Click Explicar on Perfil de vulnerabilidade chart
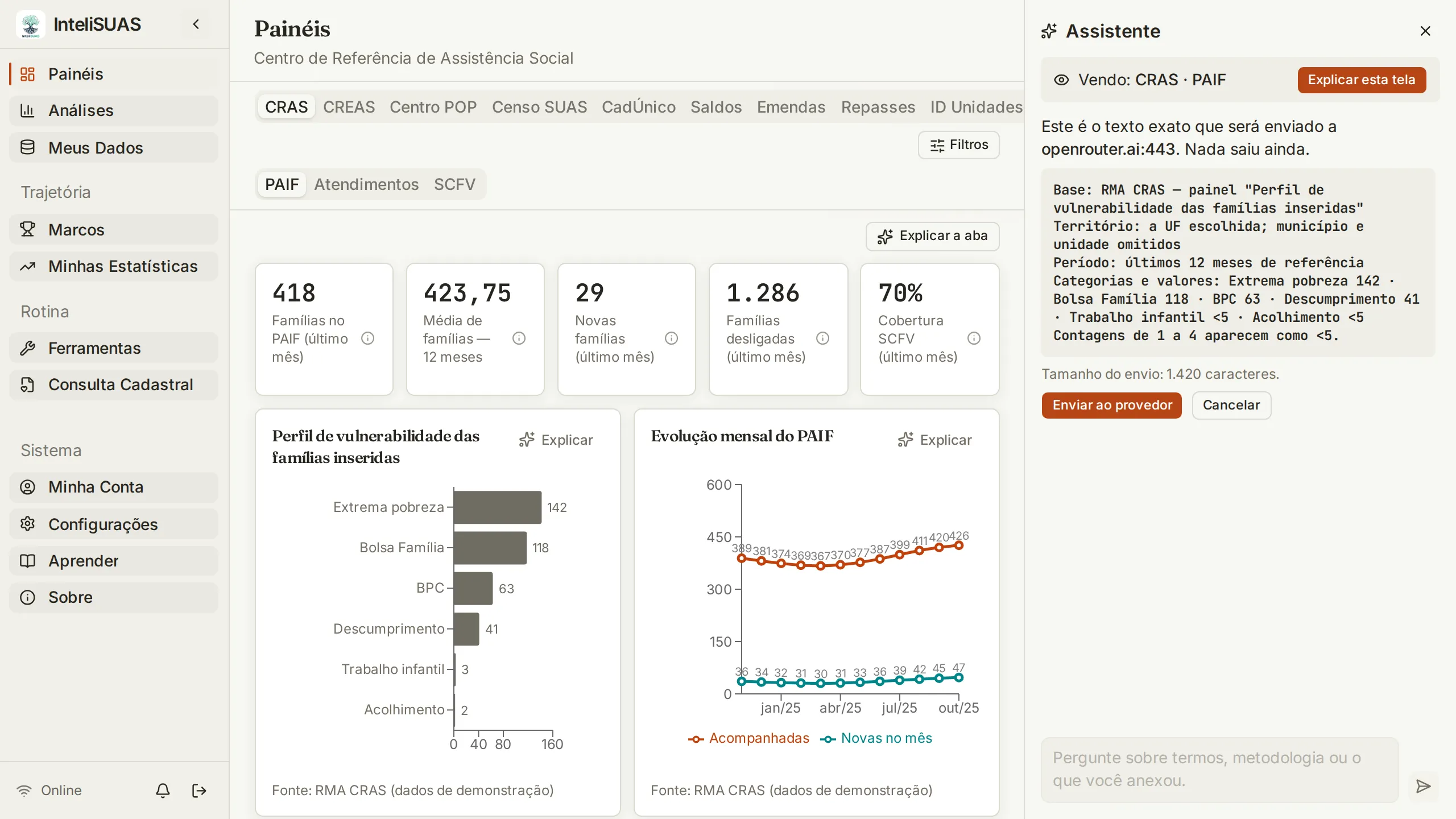The width and height of the screenshot is (1456, 819). pyautogui.click(x=556, y=440)
